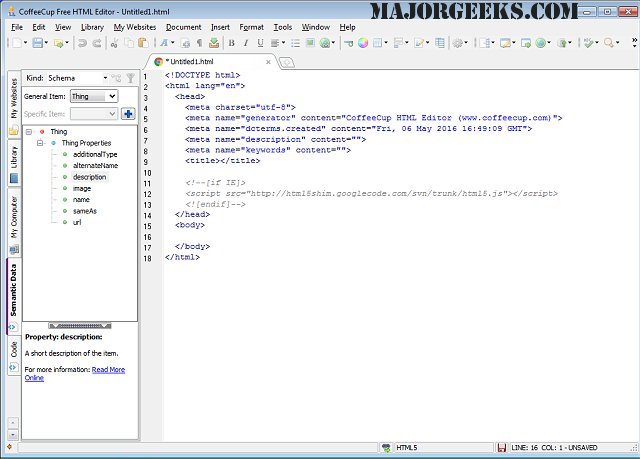Open the My Websites menu
Viewport: 640px width, 459px height.
tap(135, 27)
